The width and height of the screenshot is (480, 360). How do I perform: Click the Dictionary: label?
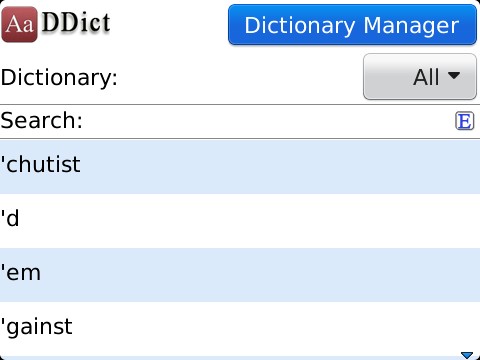(x=59, y=78)
